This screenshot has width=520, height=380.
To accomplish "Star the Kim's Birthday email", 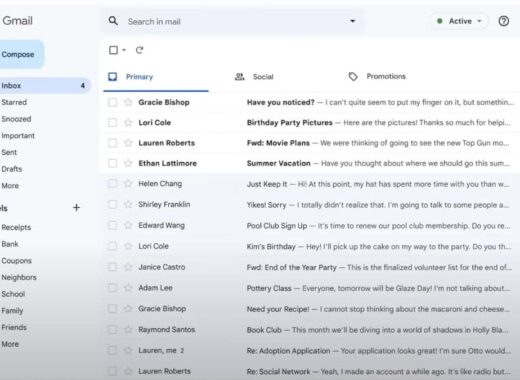I will point(128,246).
